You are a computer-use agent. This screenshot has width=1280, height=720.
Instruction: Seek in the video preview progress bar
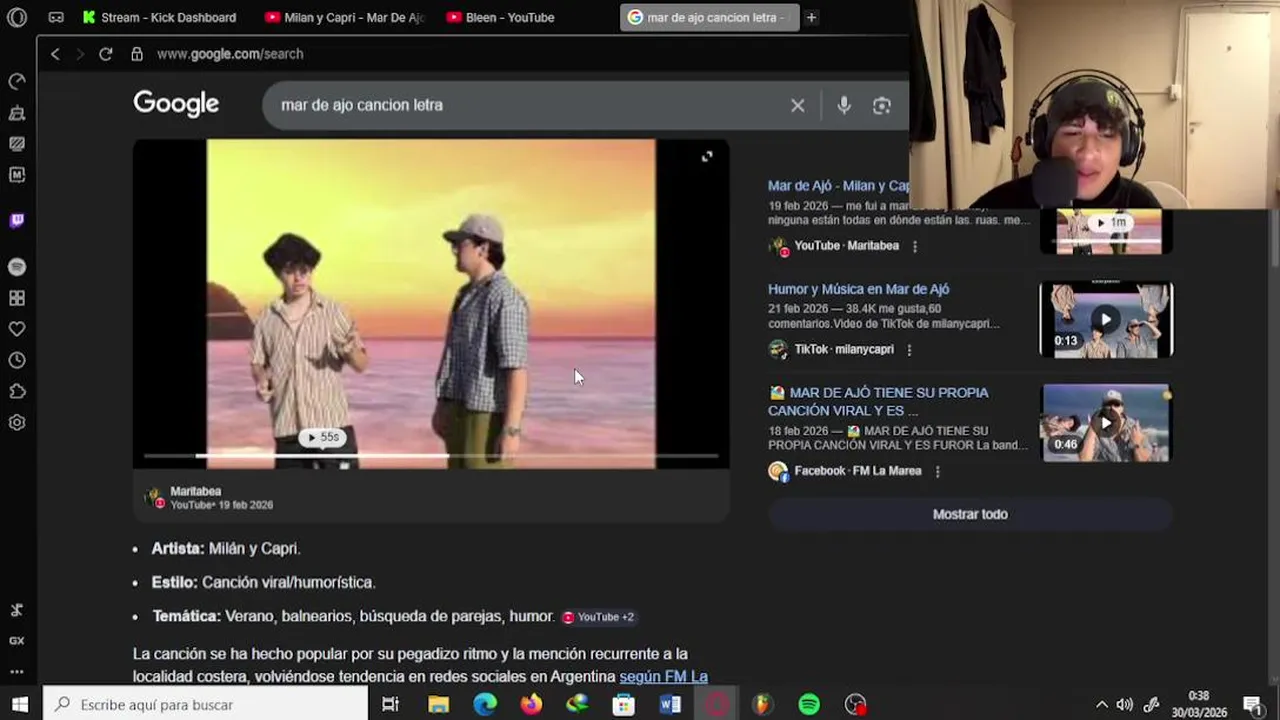point(431,456)
